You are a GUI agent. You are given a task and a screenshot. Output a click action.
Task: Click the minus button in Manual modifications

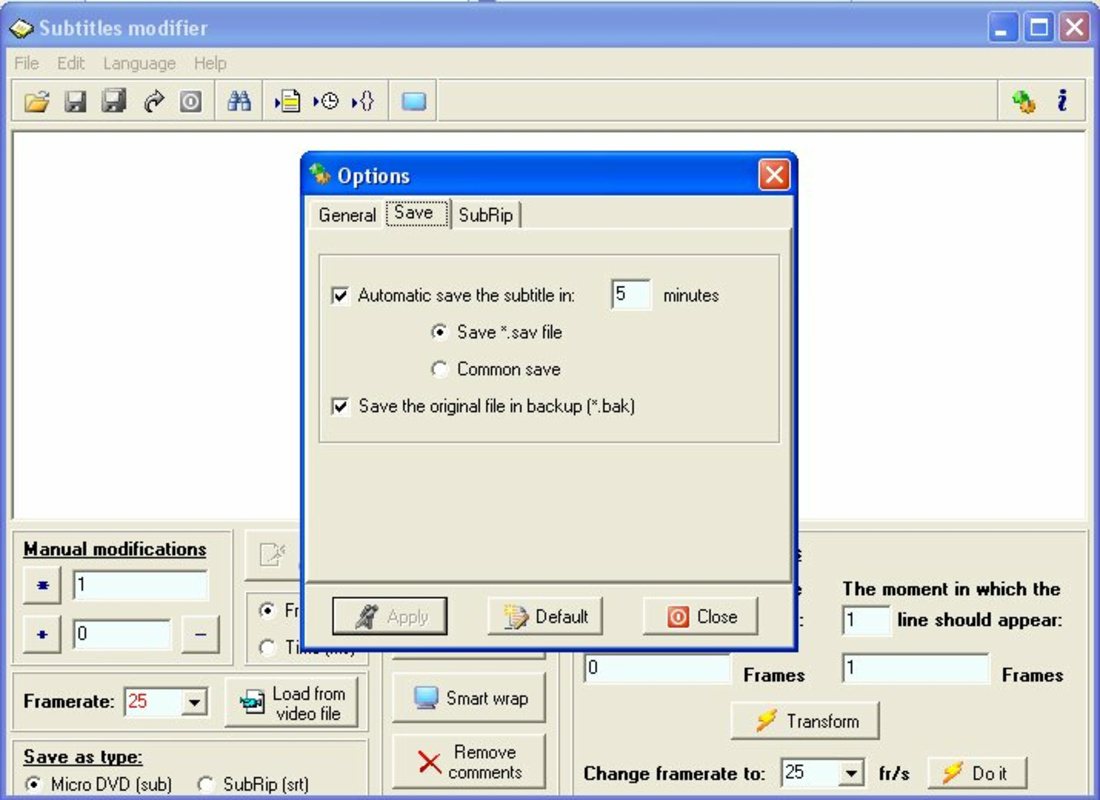click(x=201, y=634)
